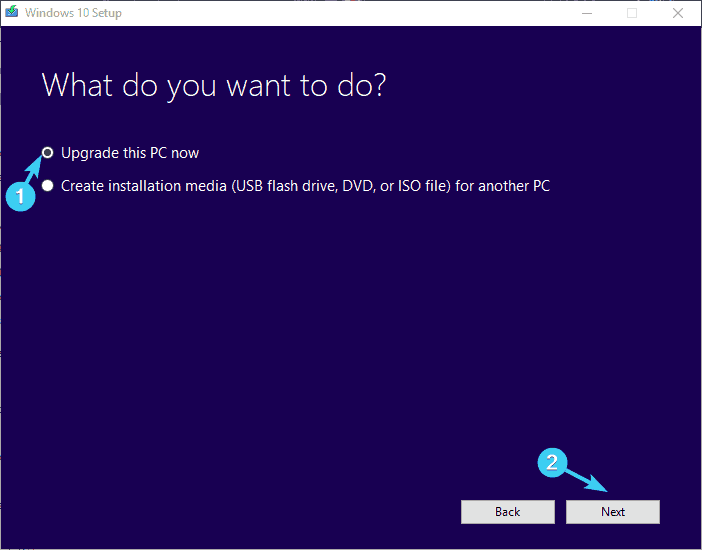Click the 'Upgrade this PC now' label text
702x550 pixels.
[x=130, y=153]
